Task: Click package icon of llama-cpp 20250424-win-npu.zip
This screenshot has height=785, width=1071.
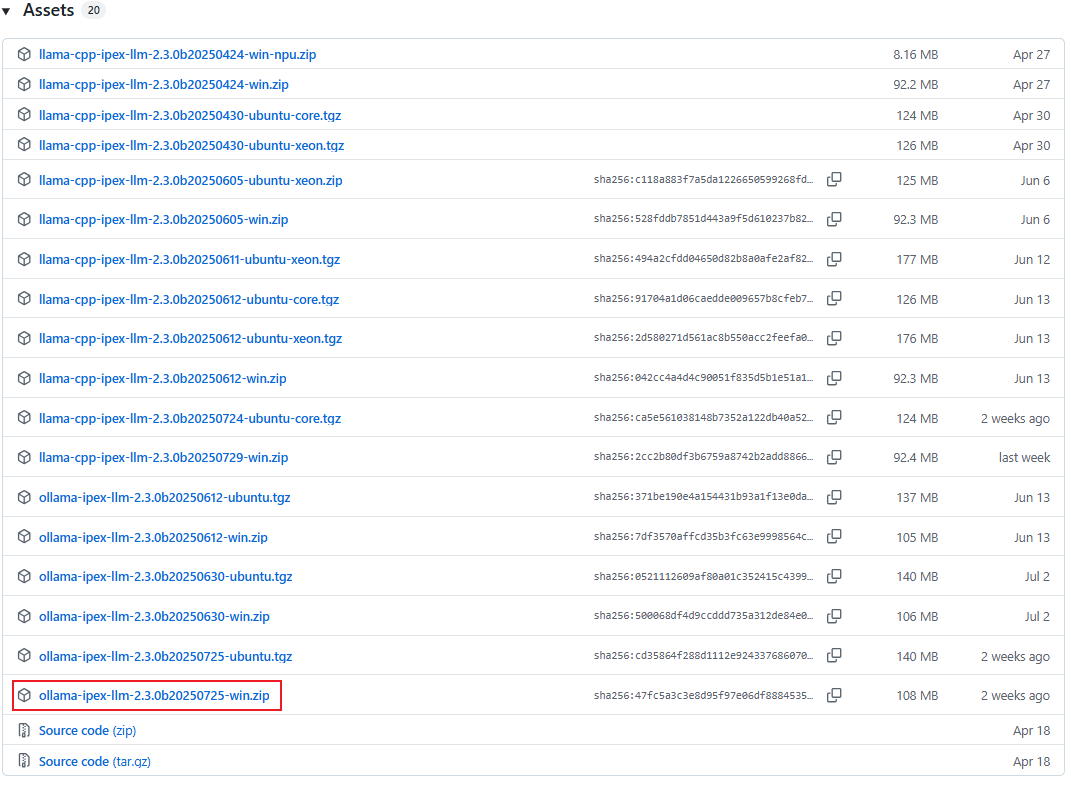Action: coord(24,54)
